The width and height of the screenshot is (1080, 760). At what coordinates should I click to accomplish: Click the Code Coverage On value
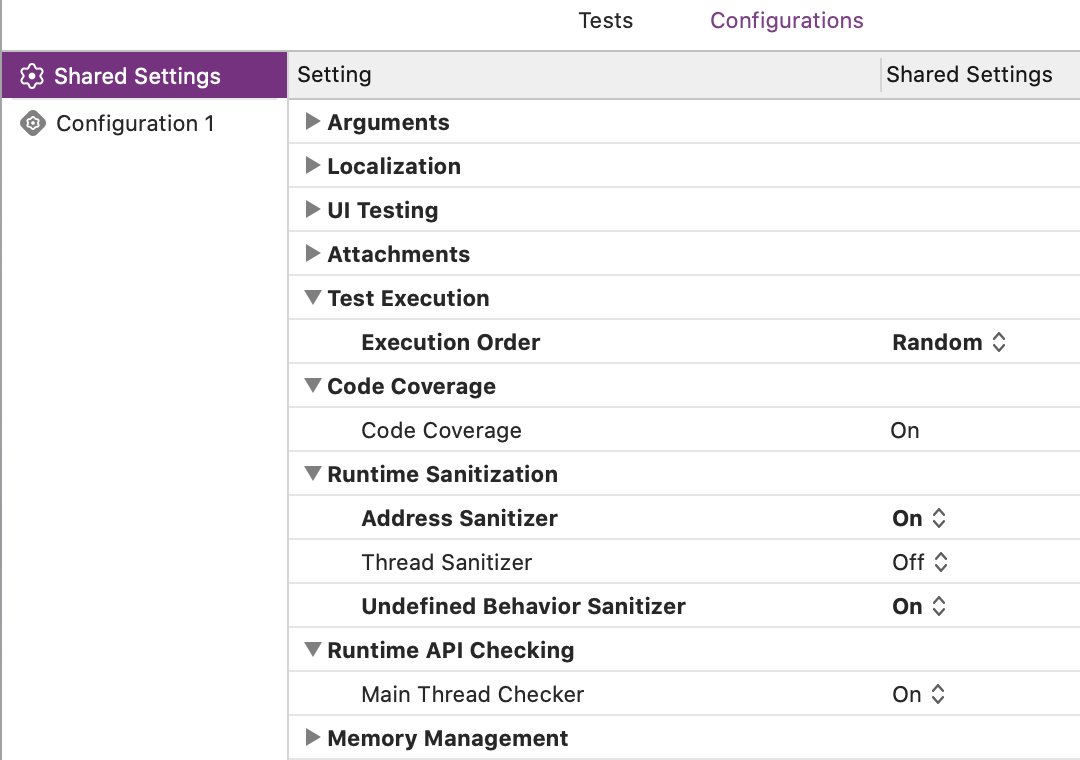click(x=904, y=430)
